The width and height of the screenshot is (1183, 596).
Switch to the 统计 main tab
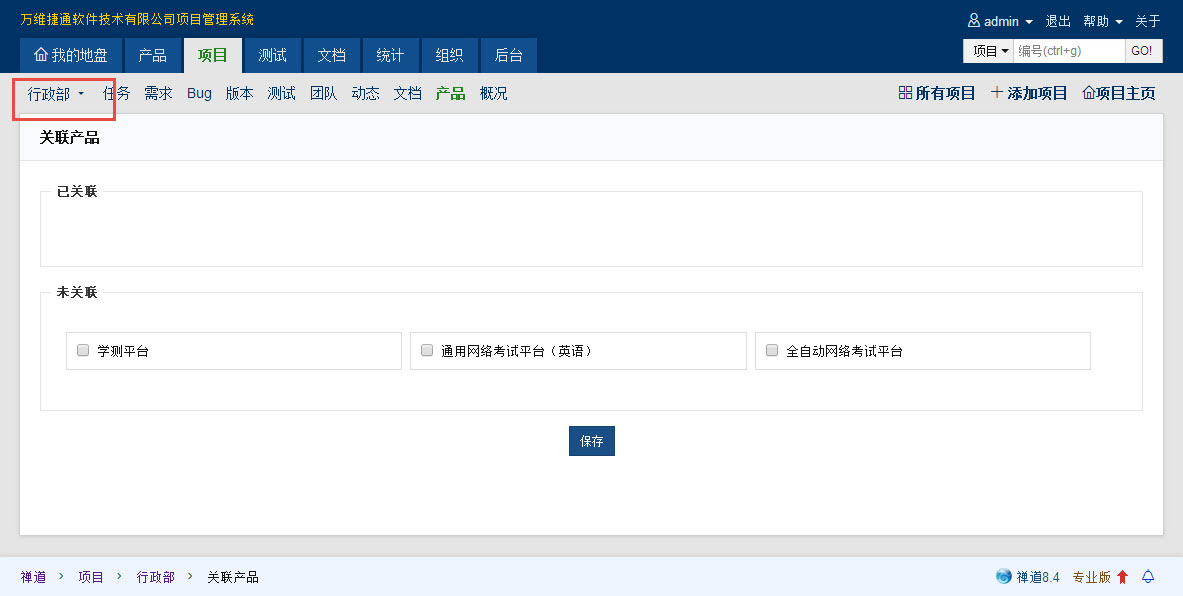[x=390, y=55]
